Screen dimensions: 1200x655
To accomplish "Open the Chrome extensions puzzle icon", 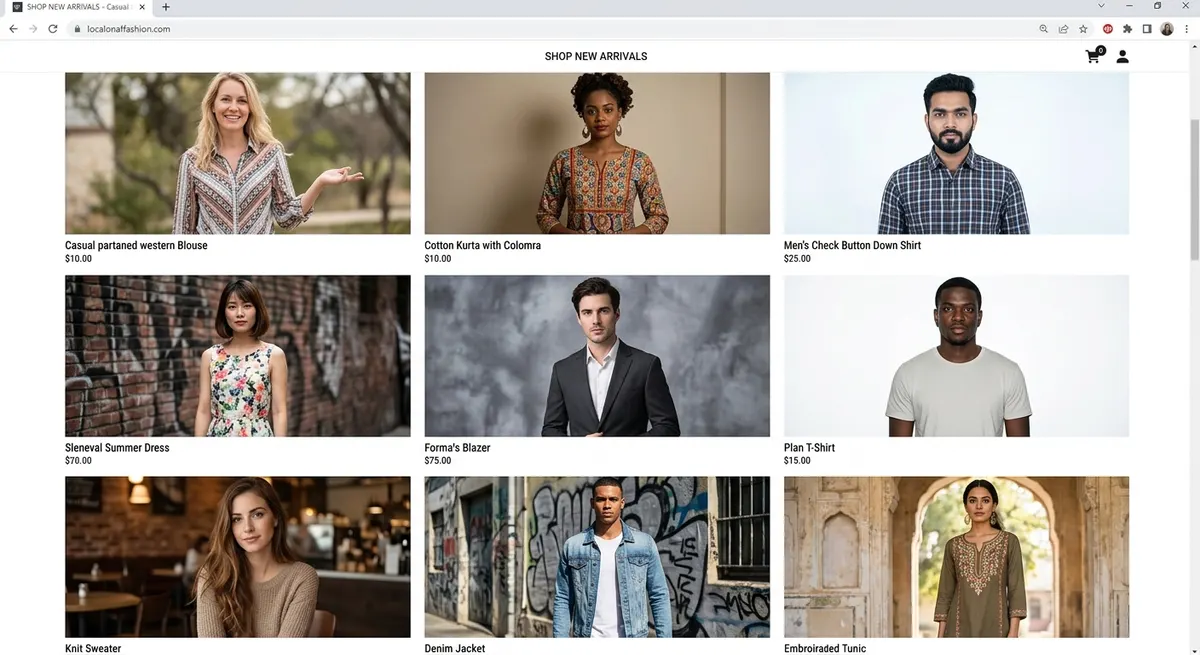I will pos(1127,29).
